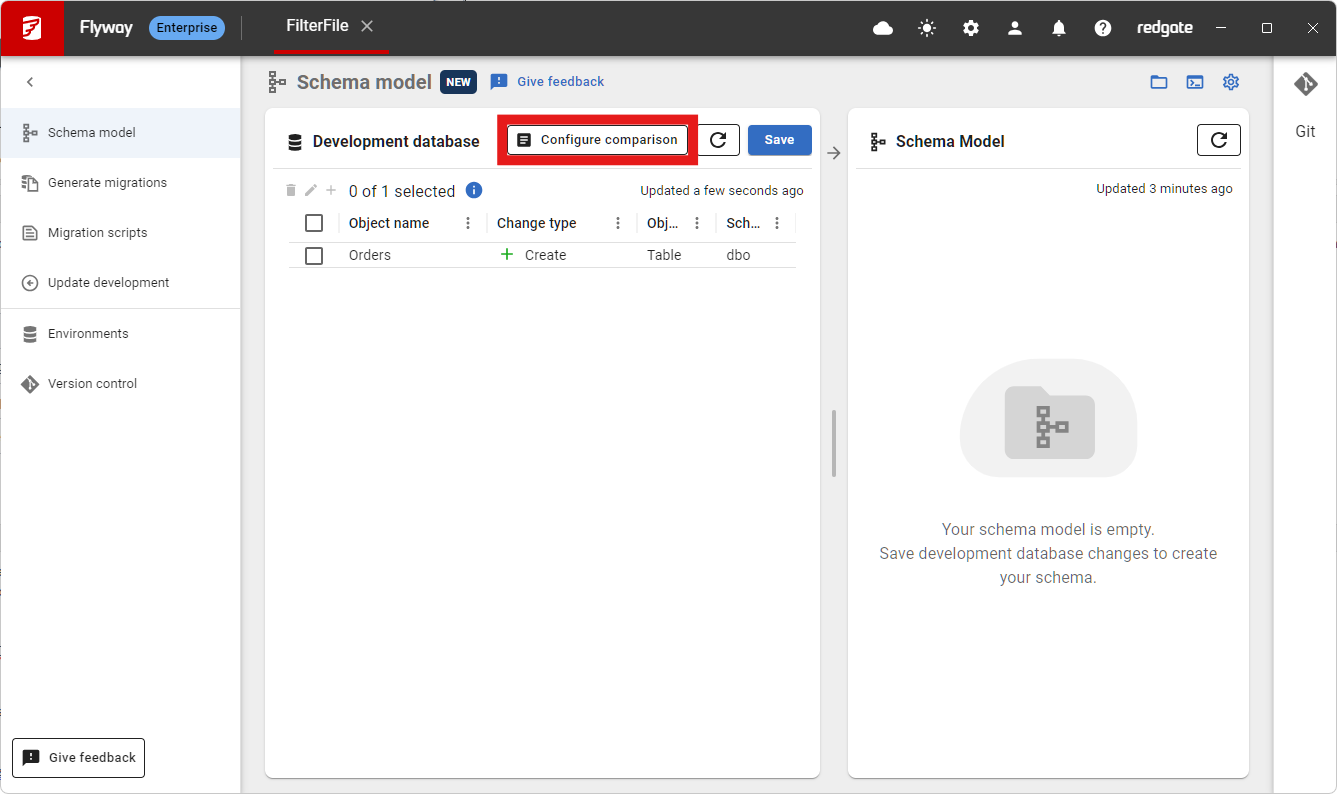
Task: Sort by Change type column header
Action: coord(537,223)
